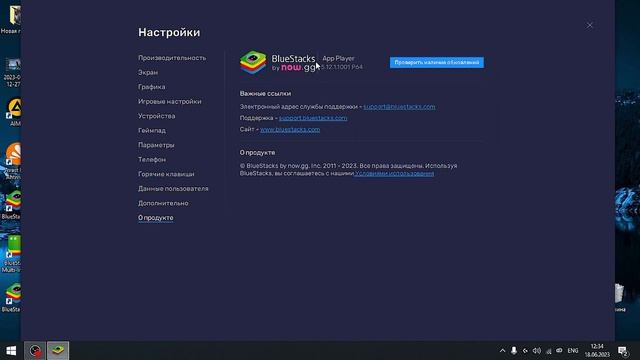
Task: Select the AIMP desktop shortcut
Action: pyautogui.click(x=15, y=112)
